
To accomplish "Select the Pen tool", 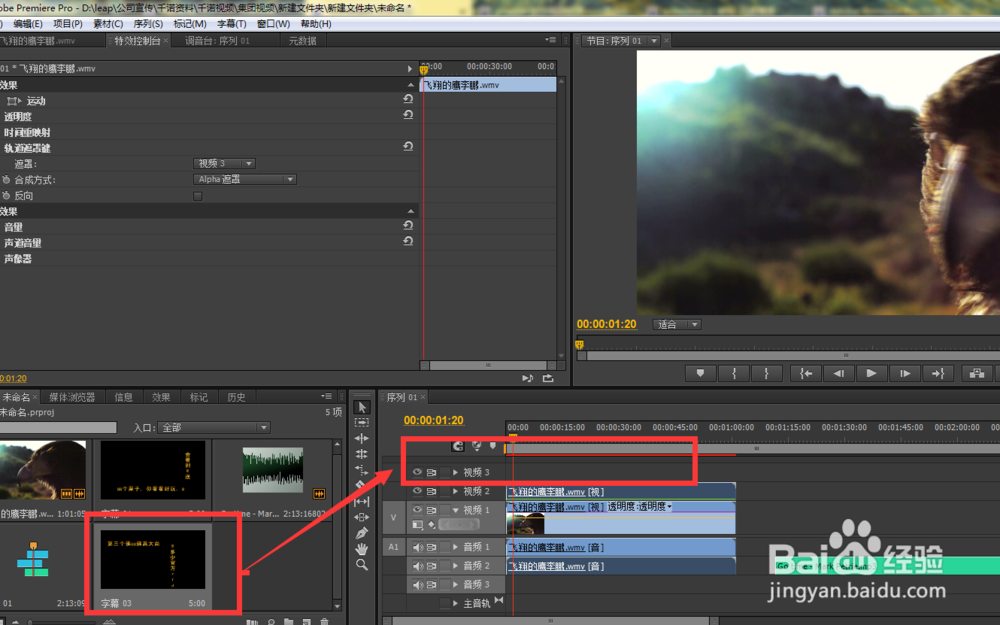I will [362, 533].
